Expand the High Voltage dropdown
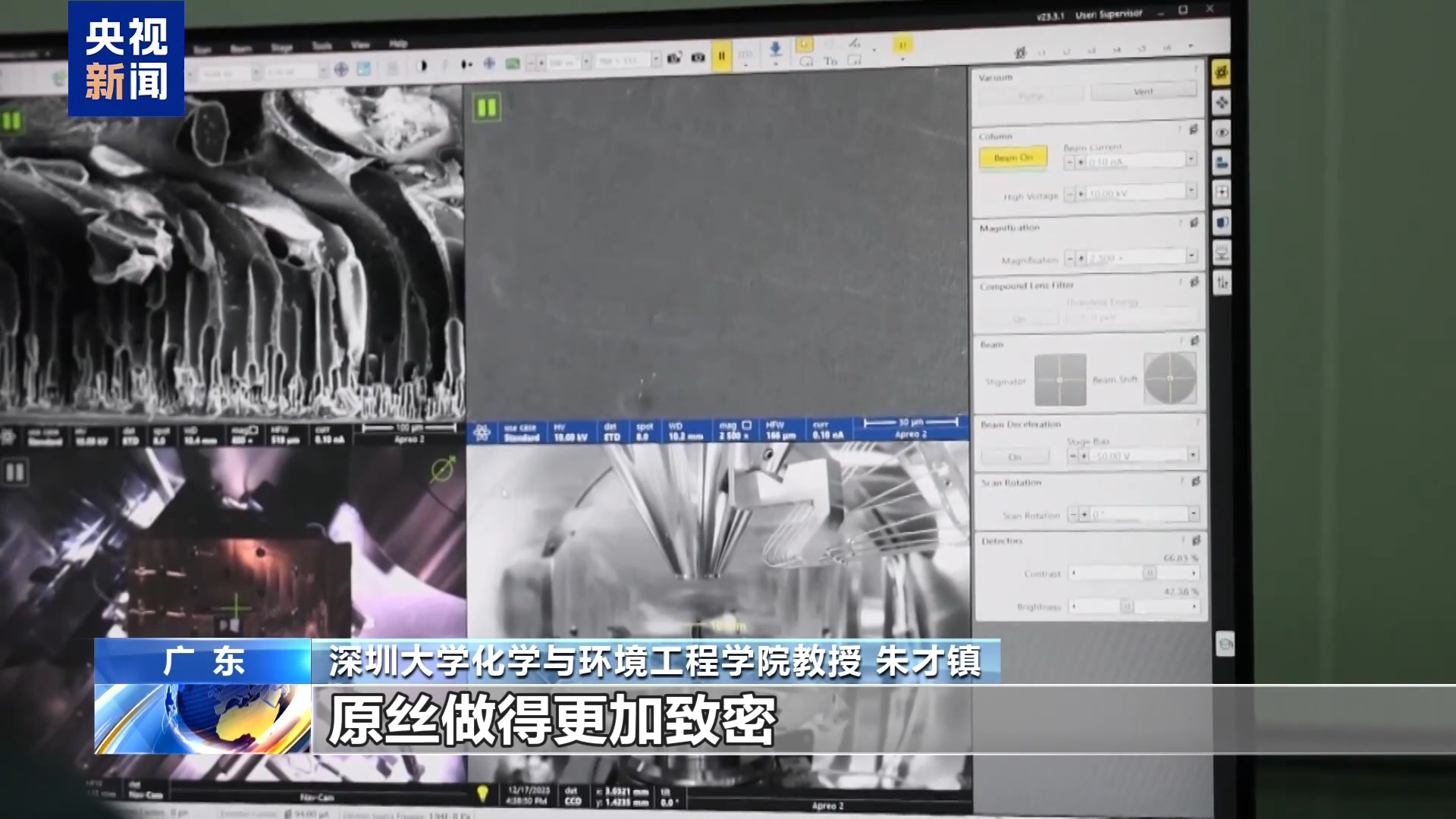This screenshot has height=819, width=1456. pos(1191,191)
